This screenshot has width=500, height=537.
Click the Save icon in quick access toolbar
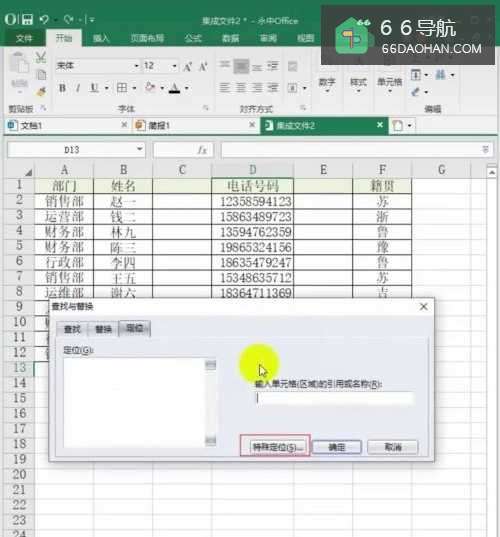point(27,20)
